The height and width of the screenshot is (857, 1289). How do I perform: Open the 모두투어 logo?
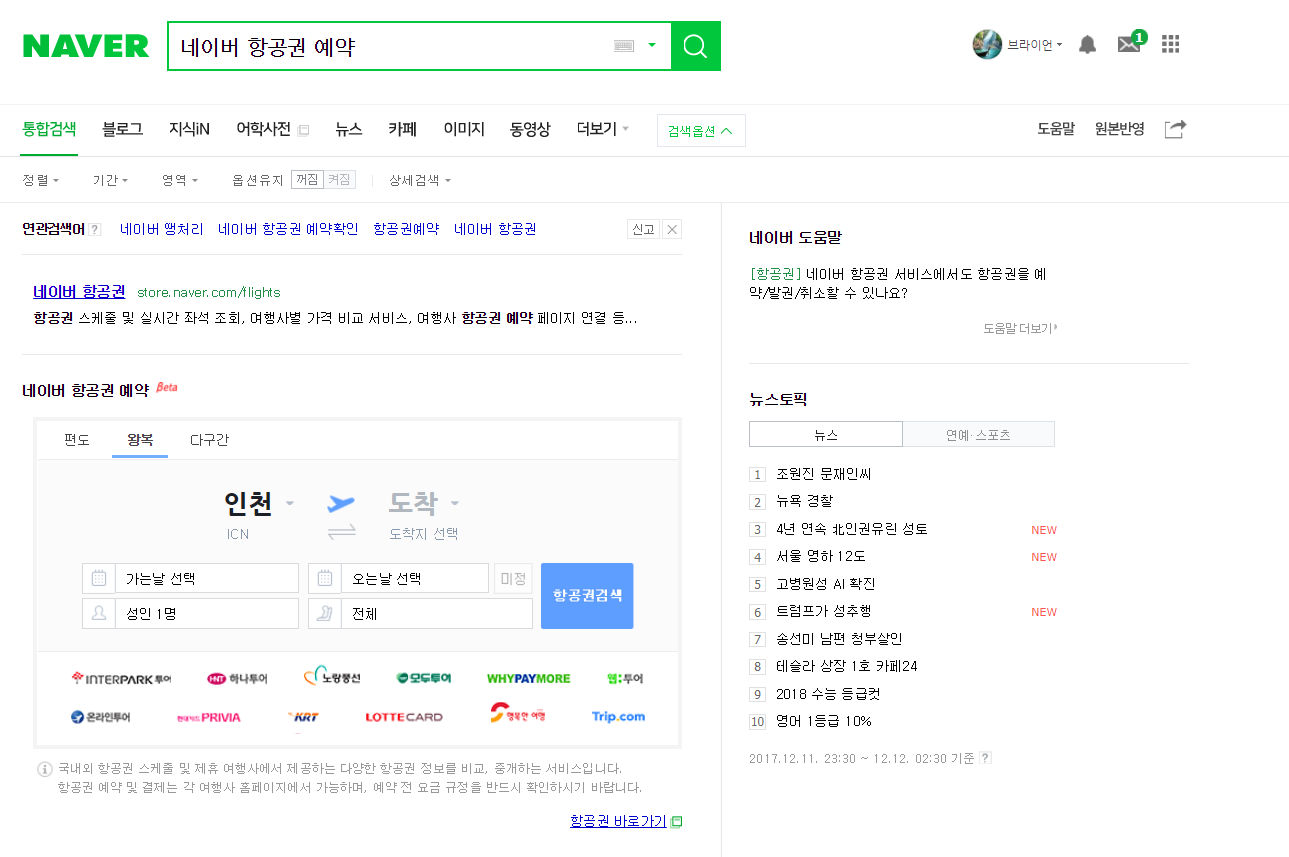point(423,678)
